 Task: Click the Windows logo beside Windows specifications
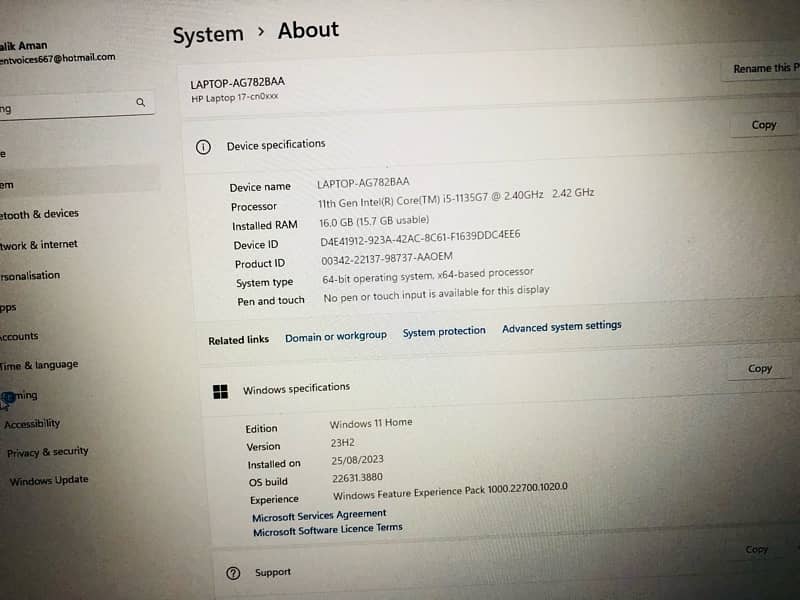(220, 392)
